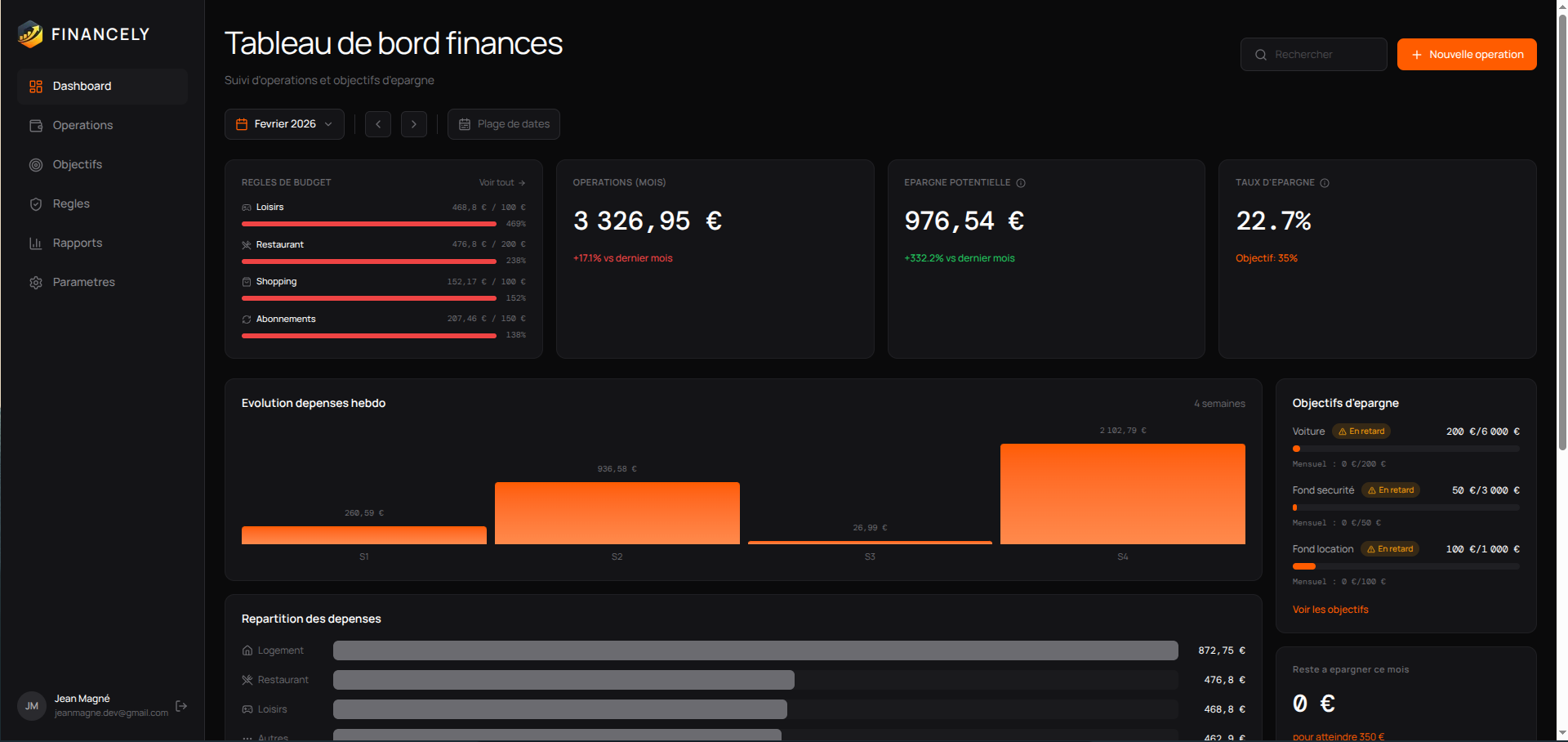Screen dimensions: 1568x742
Task: Open the Objectifs page in sidebar
Action: (78, 164)
